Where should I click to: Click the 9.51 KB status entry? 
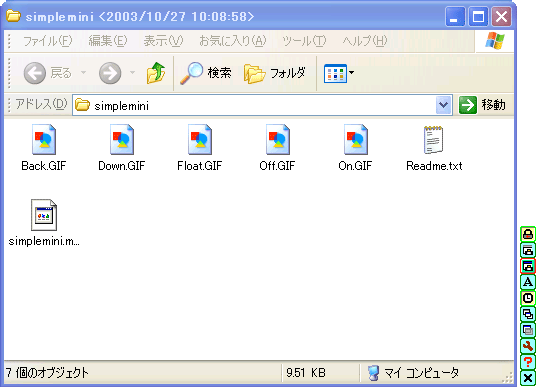(x=306, y=373)
